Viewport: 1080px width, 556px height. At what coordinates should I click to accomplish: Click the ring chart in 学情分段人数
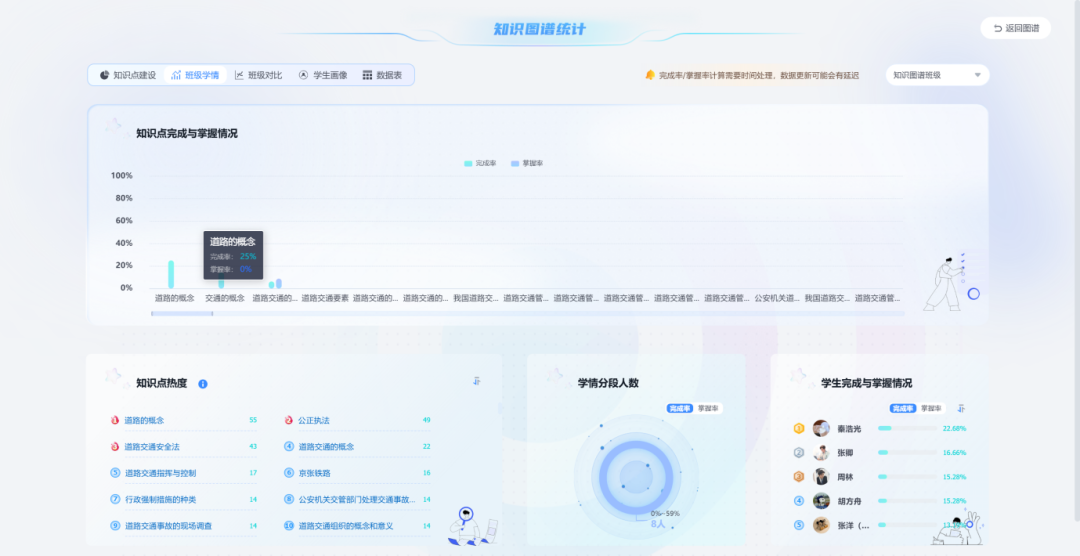click(636, 476)
